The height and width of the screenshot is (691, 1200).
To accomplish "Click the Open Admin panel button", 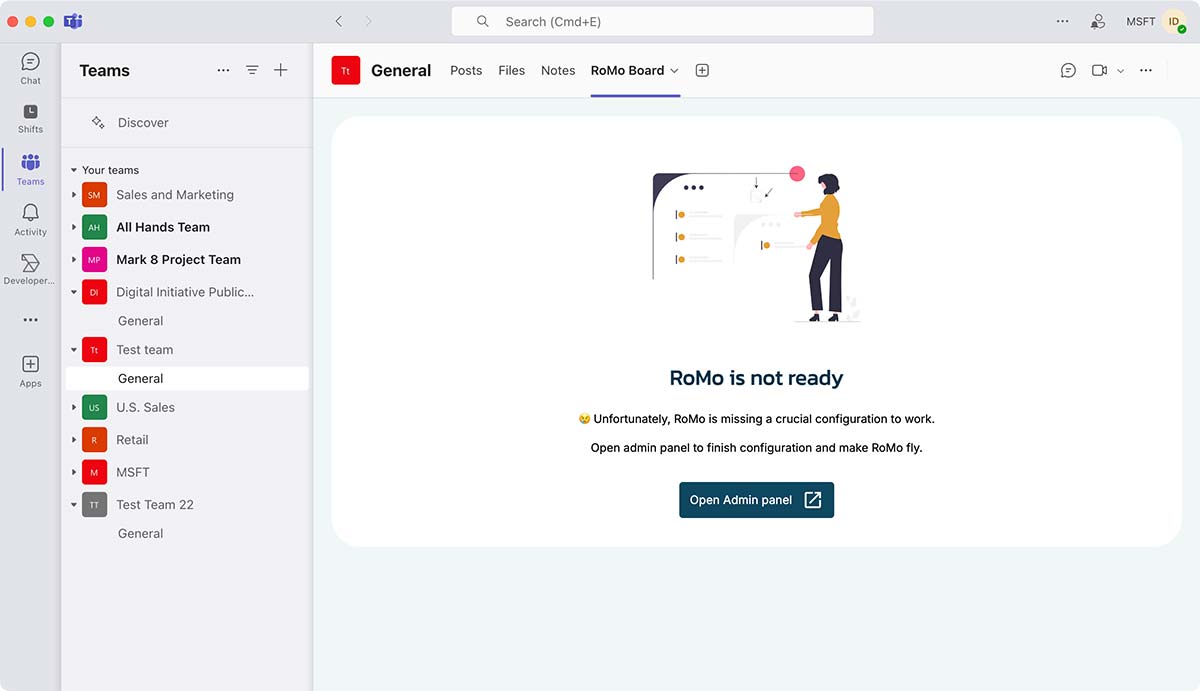I will click(756, 500).
